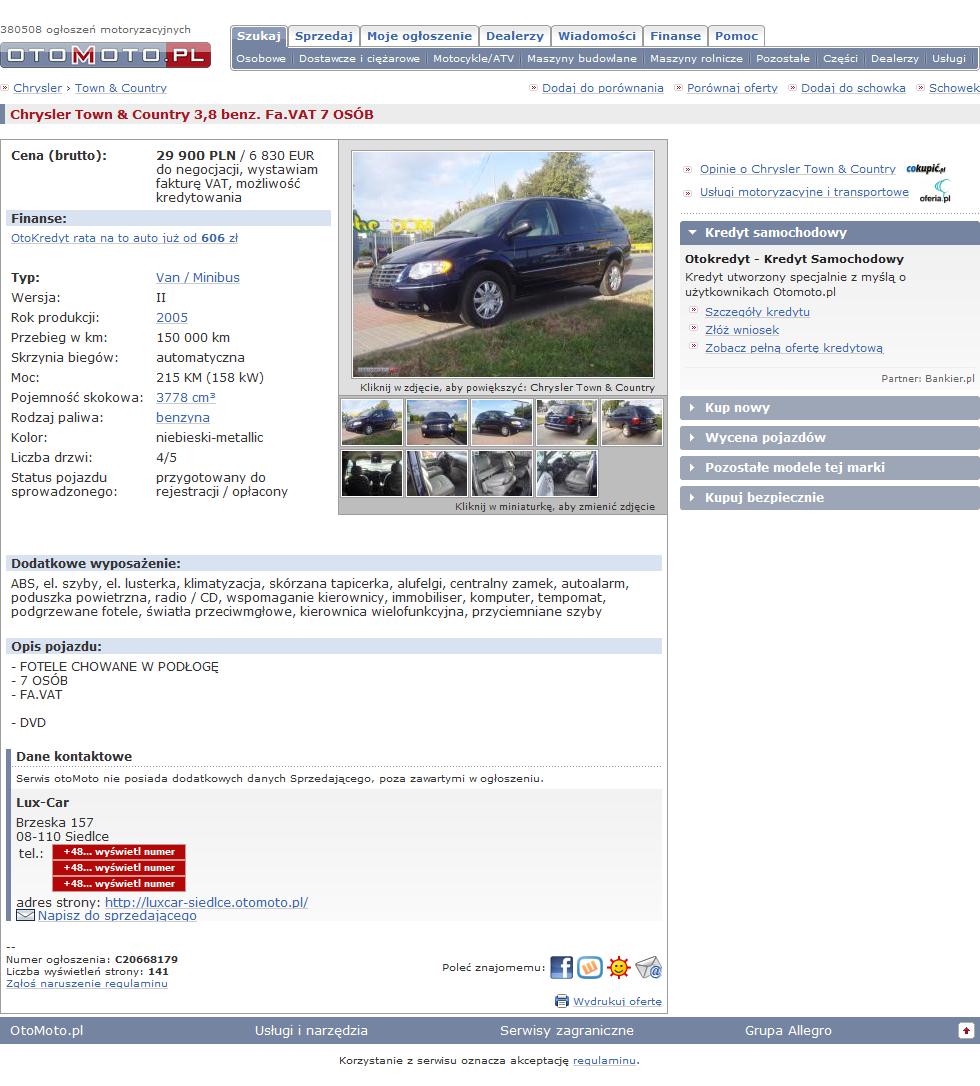The width and height of the screenshot is (980, 1086).
Task: Open the Usługi i narzędzia footer section
Action: [311, 1031]
